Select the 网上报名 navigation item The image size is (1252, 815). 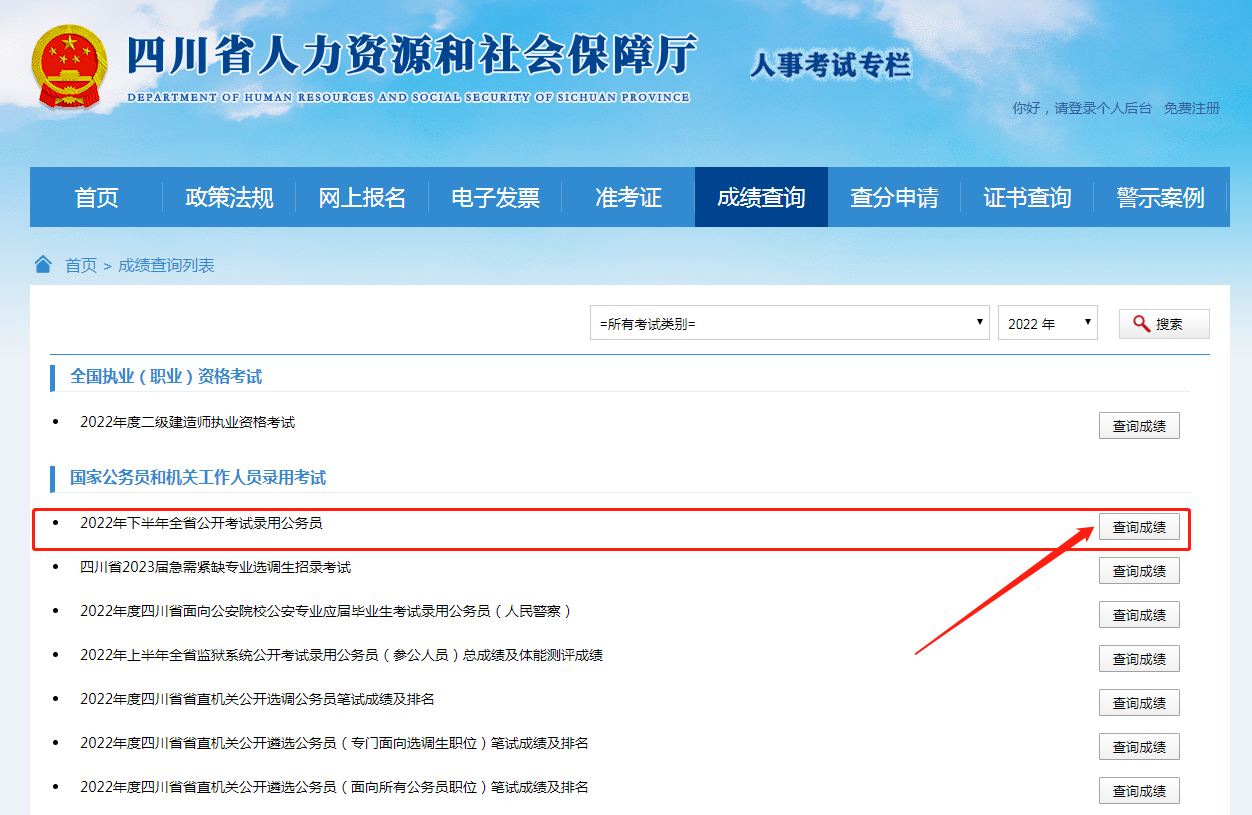(362, 197)
